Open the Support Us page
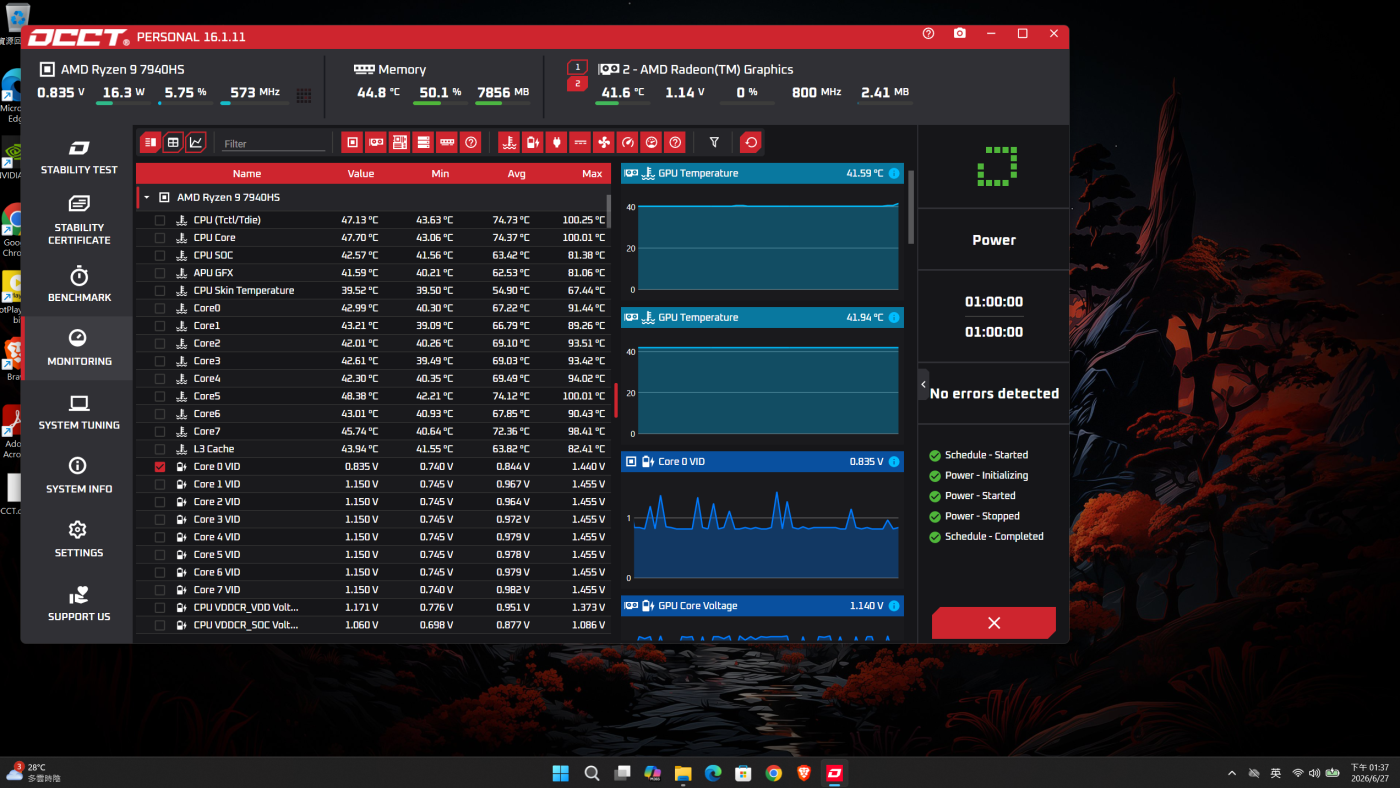The width and height of the screenshot is (1400, 788). pyautogui.click(x=79, y=604)
